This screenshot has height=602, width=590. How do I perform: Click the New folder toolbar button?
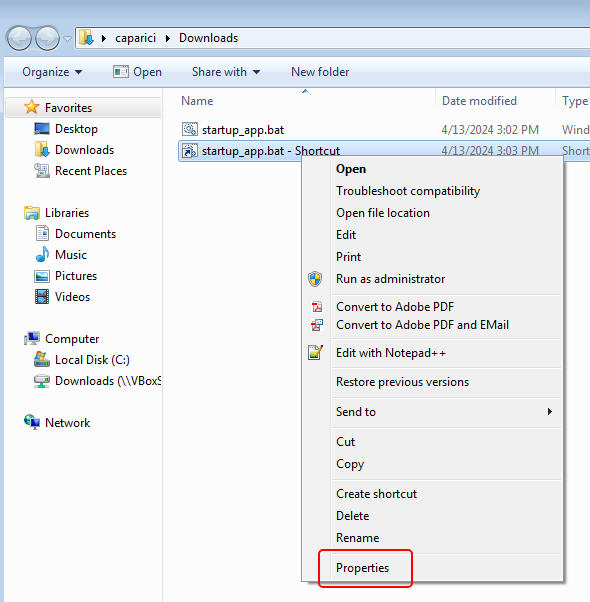pyautogui.click(x=320, y=72)
